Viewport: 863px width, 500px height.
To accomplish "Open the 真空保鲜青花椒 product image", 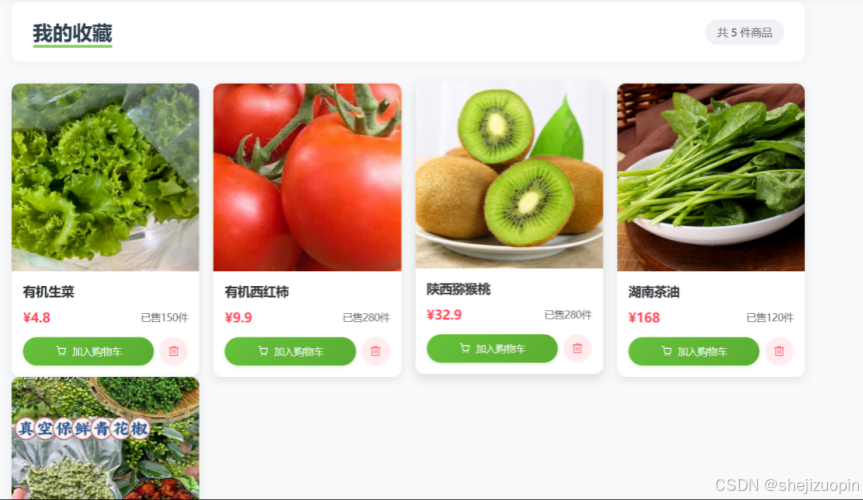I will 105,438.
